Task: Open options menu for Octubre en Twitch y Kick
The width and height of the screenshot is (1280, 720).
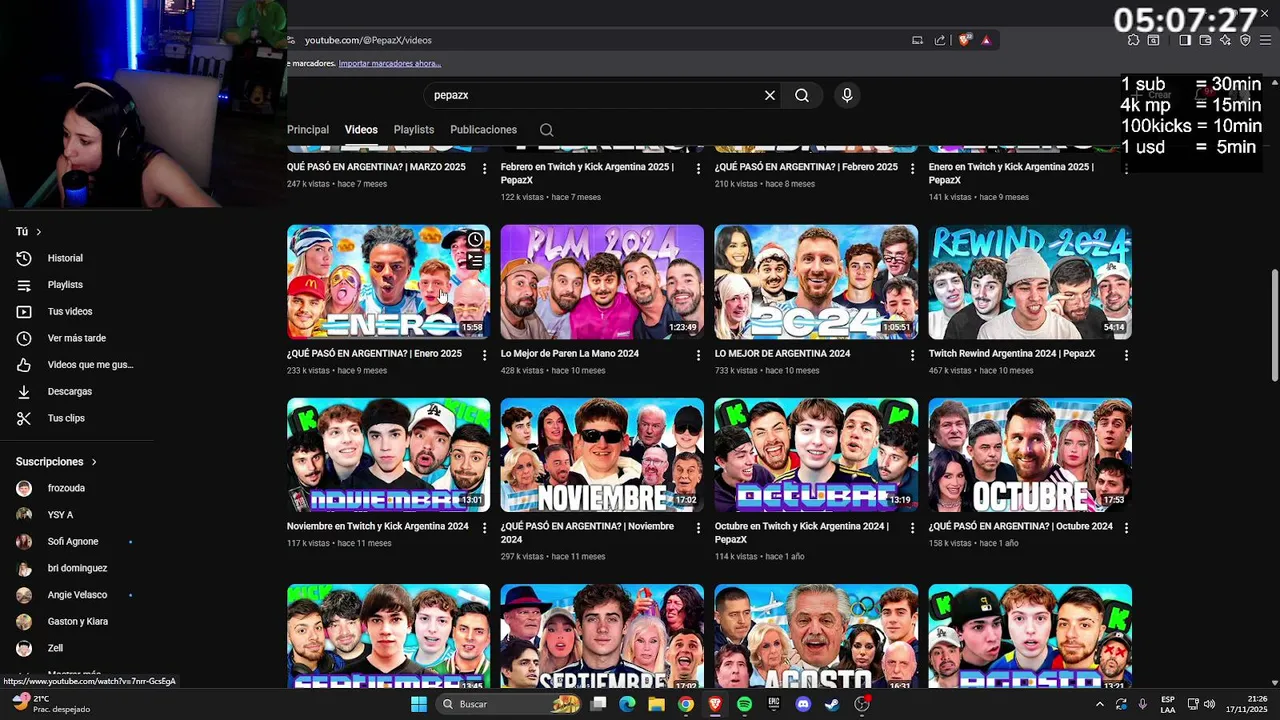Action: pos(912,528)
